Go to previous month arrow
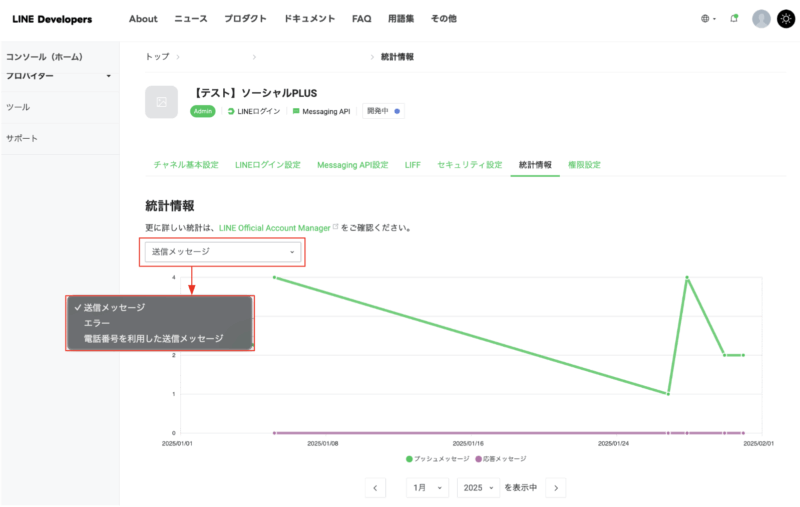 pyautogui.click(x=375, y=488)
